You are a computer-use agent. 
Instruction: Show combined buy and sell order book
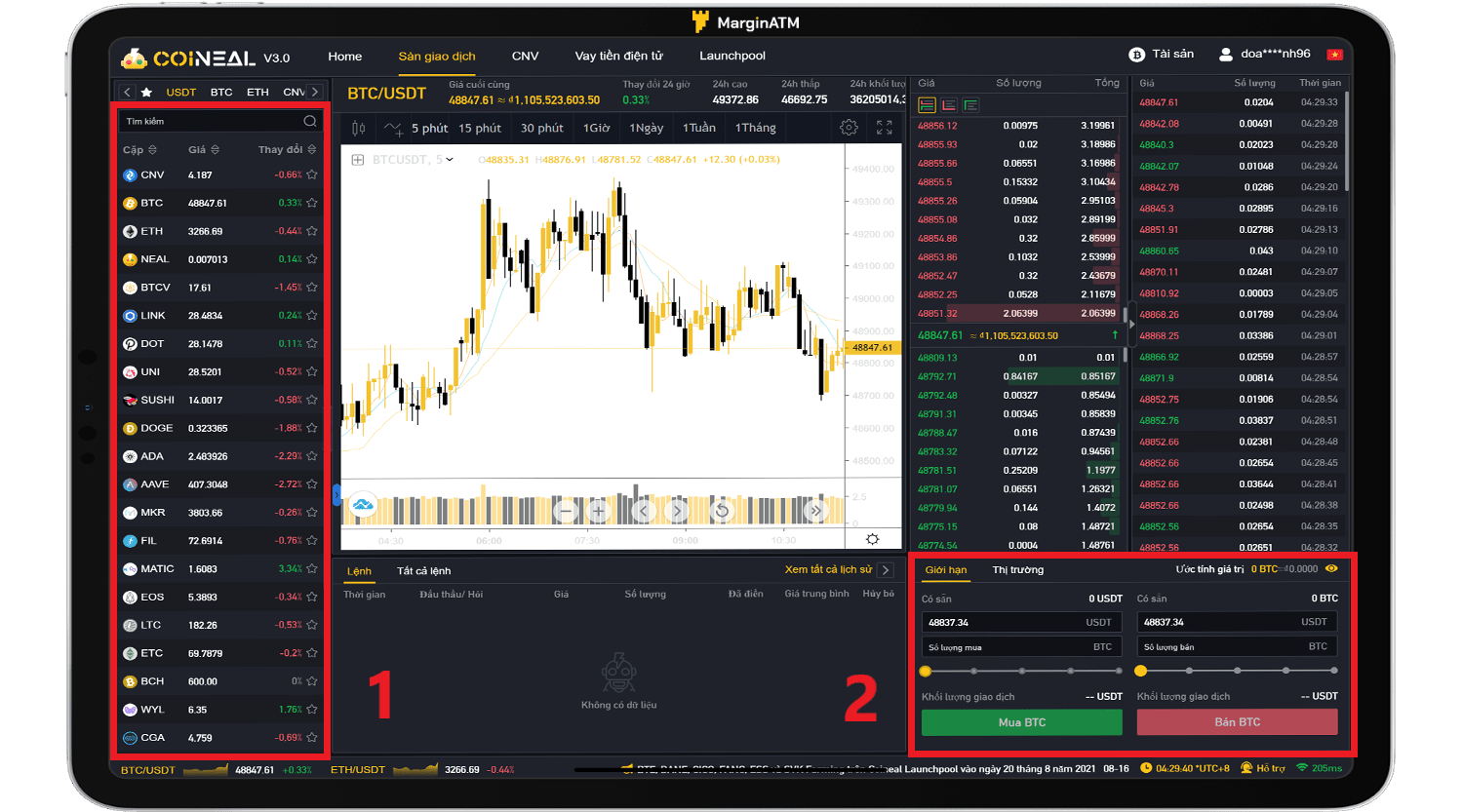(x=928, y=105)
